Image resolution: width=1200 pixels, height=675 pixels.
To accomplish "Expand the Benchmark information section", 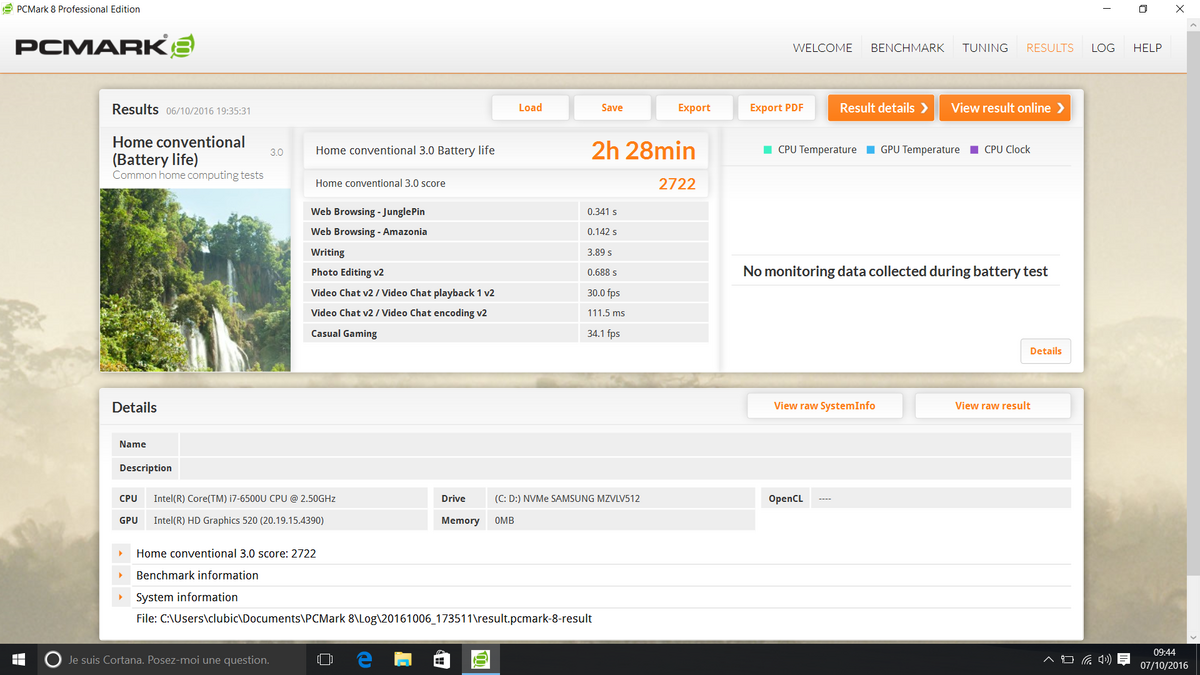I will point(120,575).
